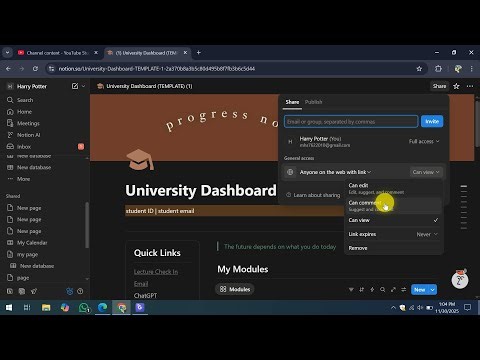Select the Can view permission option

tap(393, 220)
